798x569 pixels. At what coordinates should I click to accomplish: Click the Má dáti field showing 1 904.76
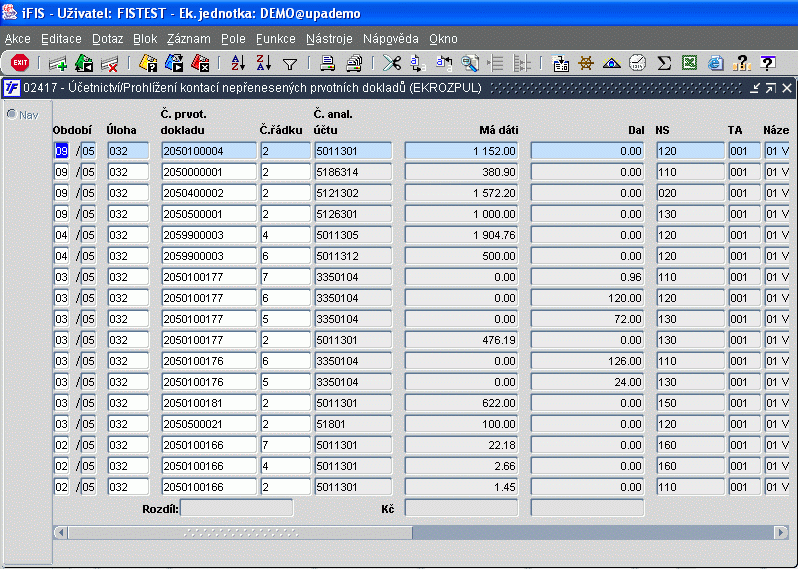[x=461, y=235]
